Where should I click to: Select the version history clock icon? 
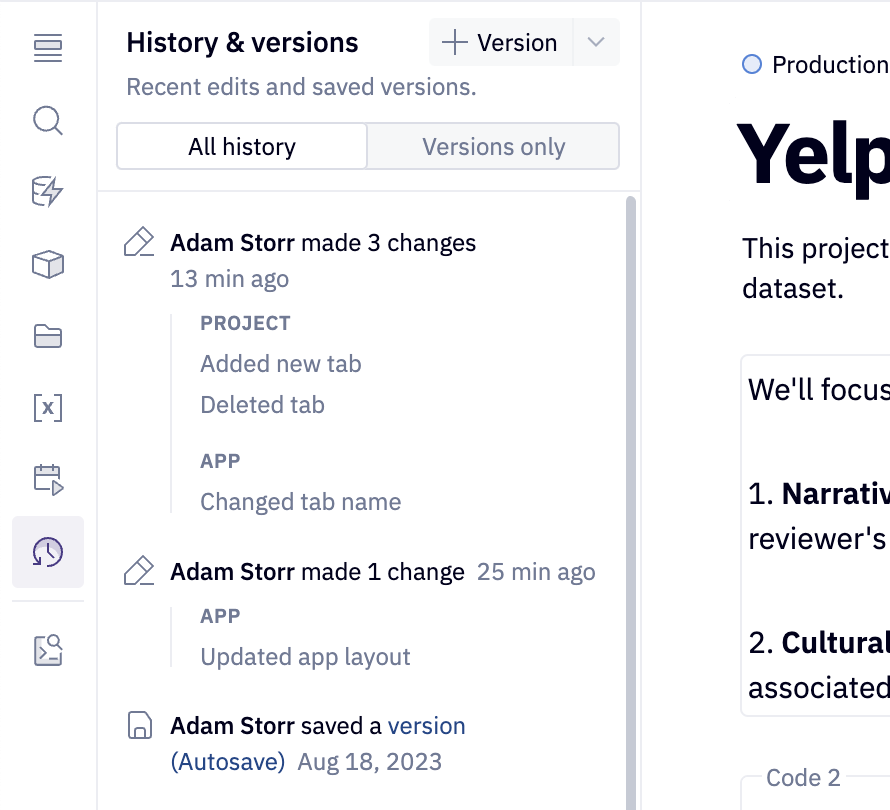47,552
